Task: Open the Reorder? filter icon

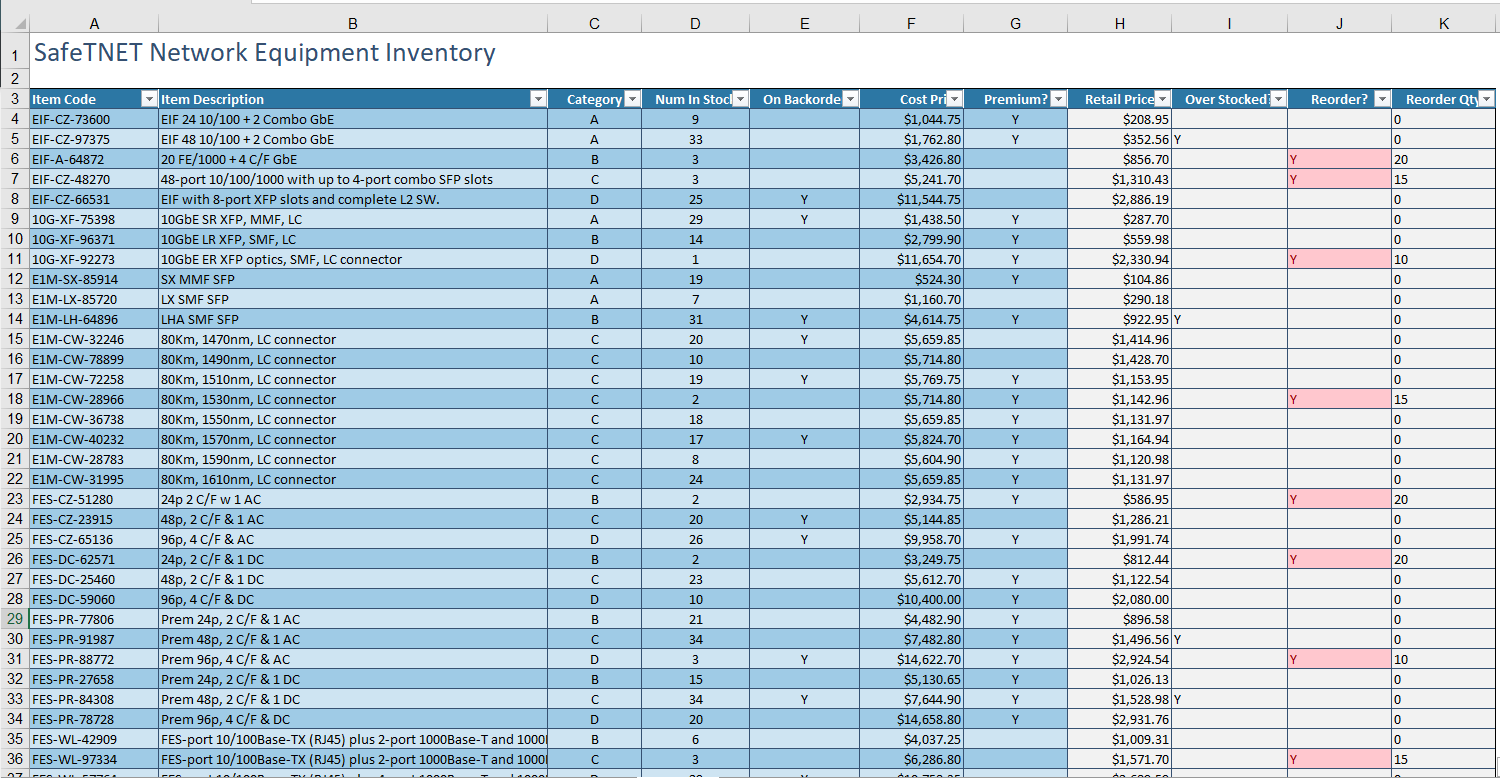Action: [1382, 99]
